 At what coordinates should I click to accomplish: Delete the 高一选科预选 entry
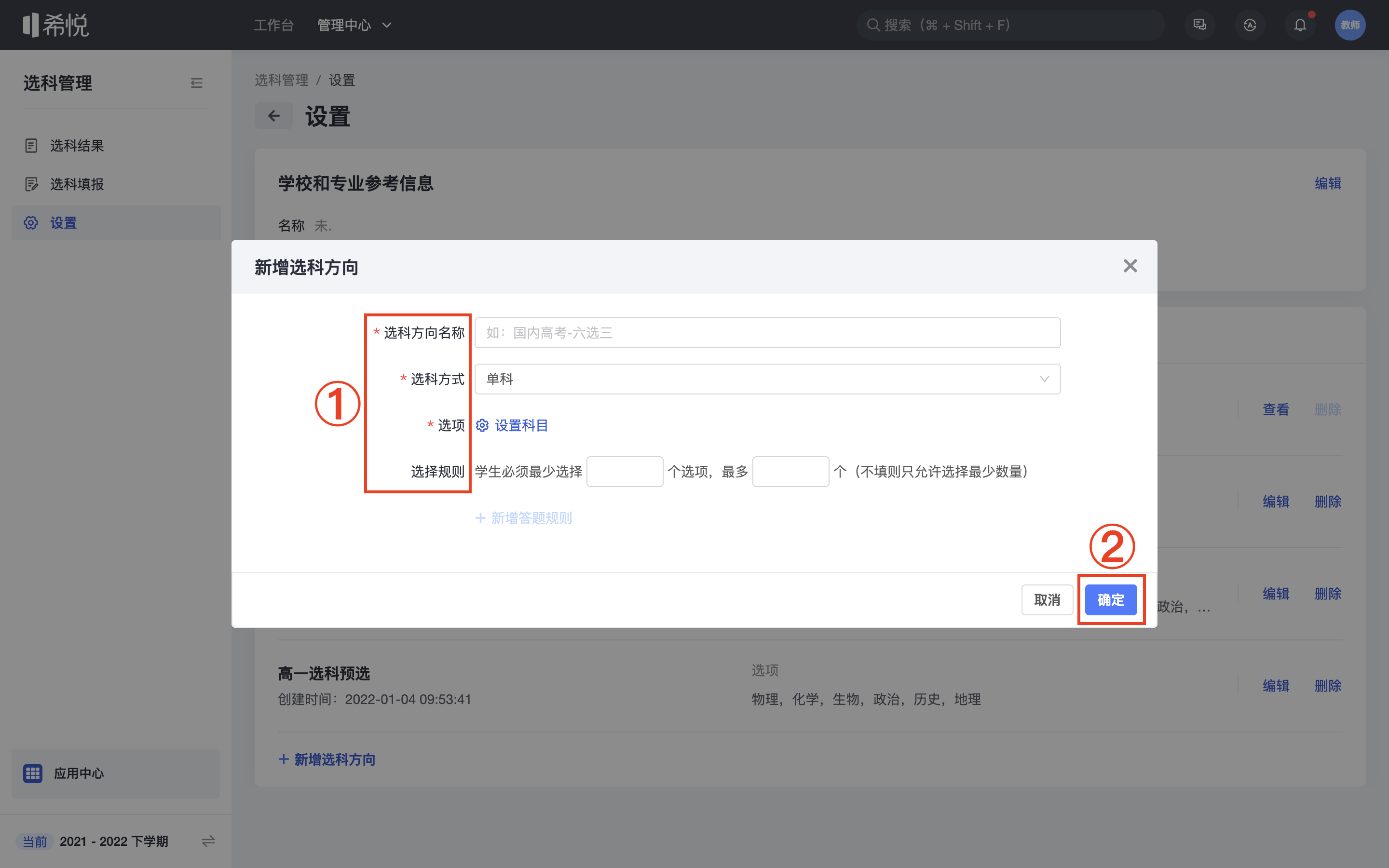[1328, 686]
